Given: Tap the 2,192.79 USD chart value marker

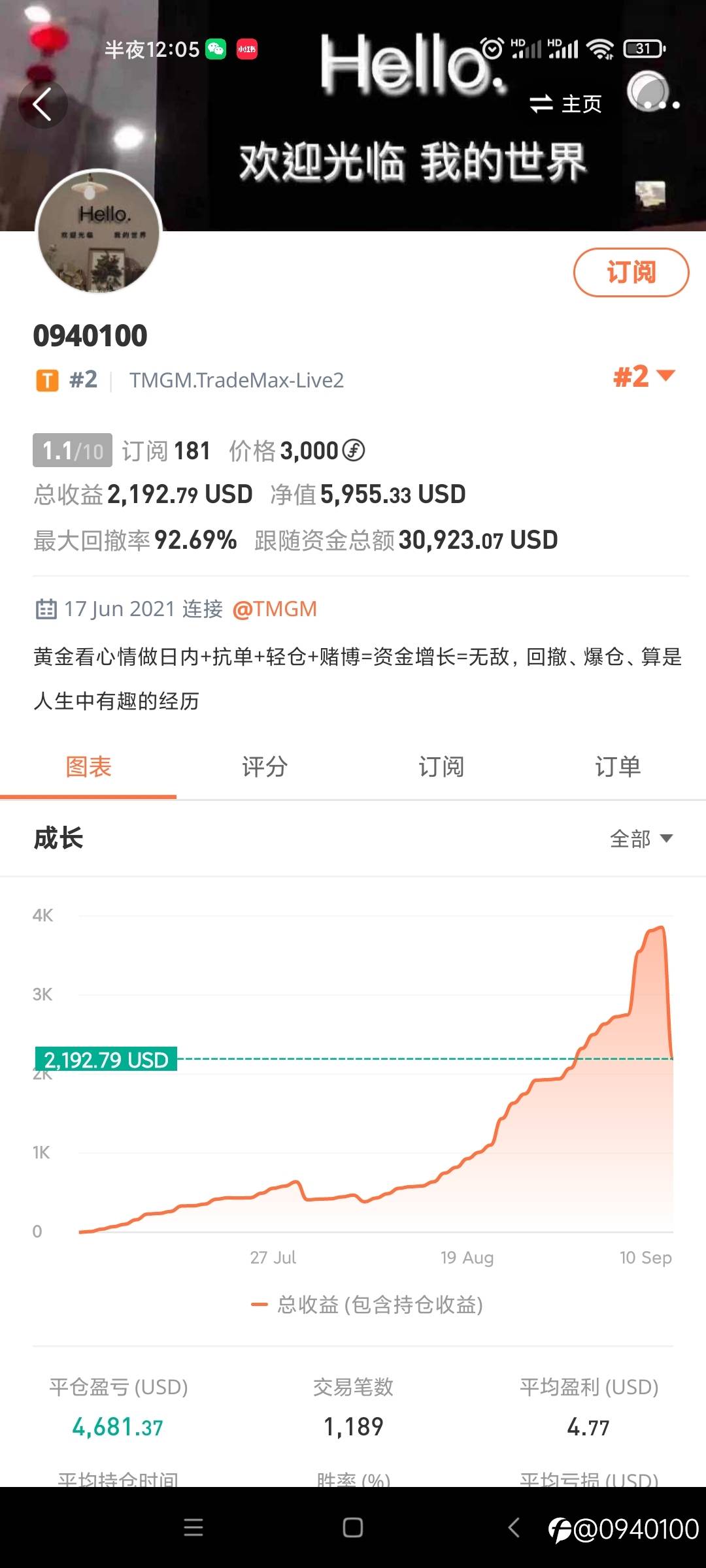Looking at the screenshot, I should 106,1059.
